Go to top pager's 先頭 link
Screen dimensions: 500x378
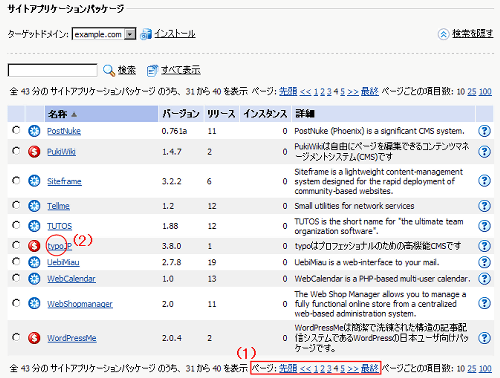288,91
